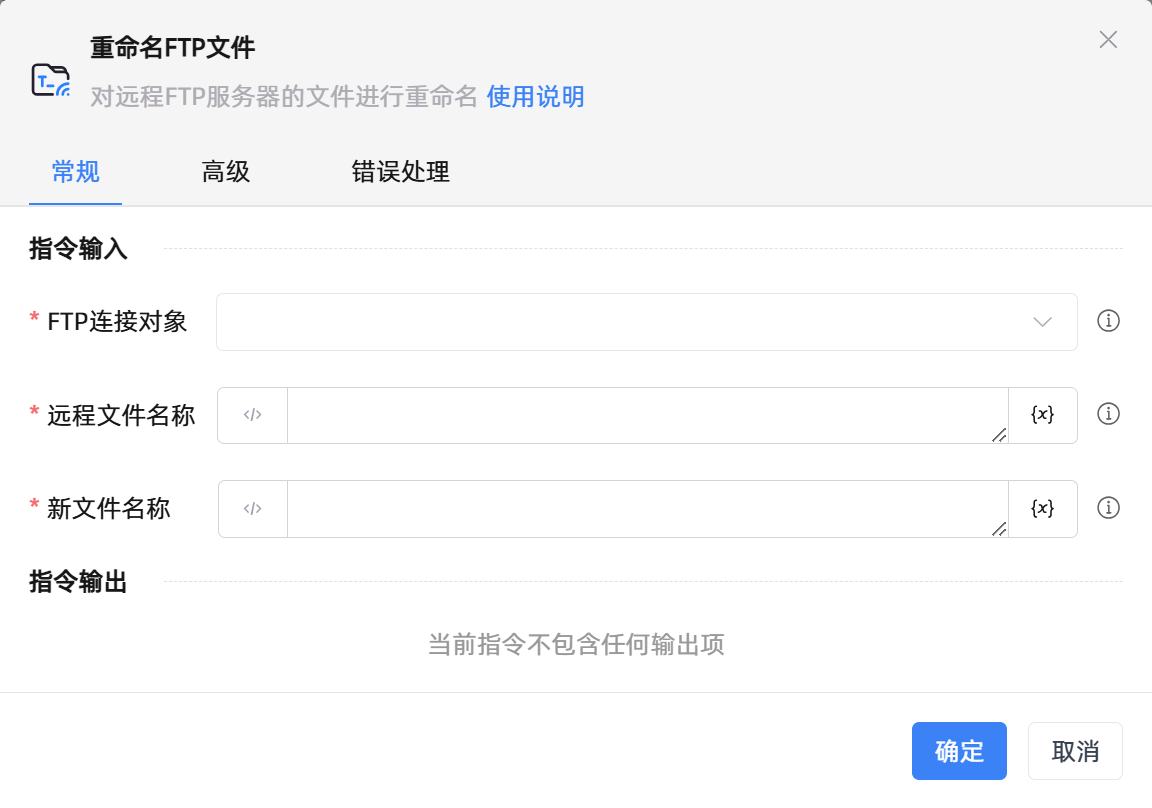Open the FTP连接对象 dropdown
1152x808 pixels.
(647, 322)
